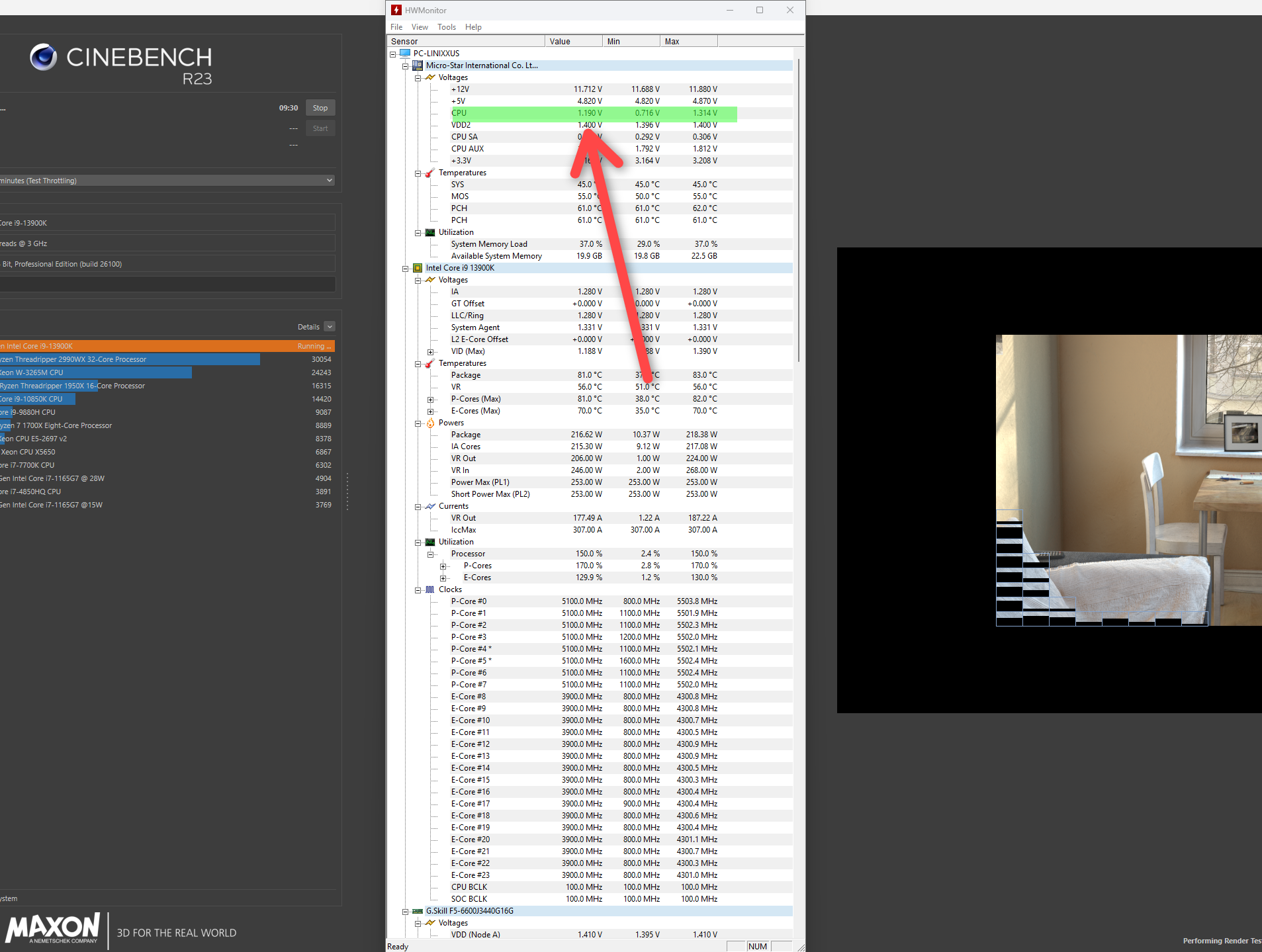Click the Voltages icon under G.Skill
Image resolution: width=1262 pixels, height=952 pixels.
coord(430,922)
